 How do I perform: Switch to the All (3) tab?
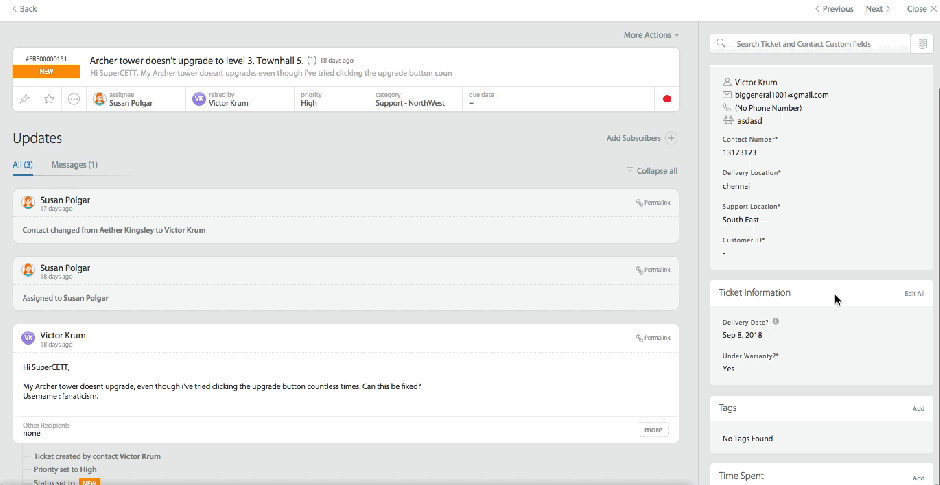23,165
